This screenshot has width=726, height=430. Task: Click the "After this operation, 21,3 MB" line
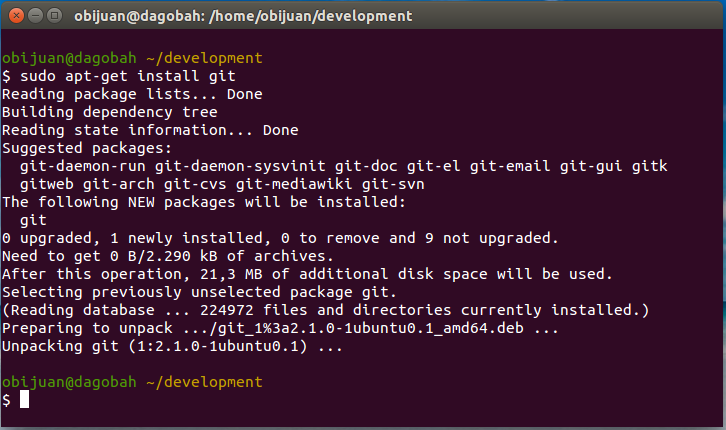[306, 274]
